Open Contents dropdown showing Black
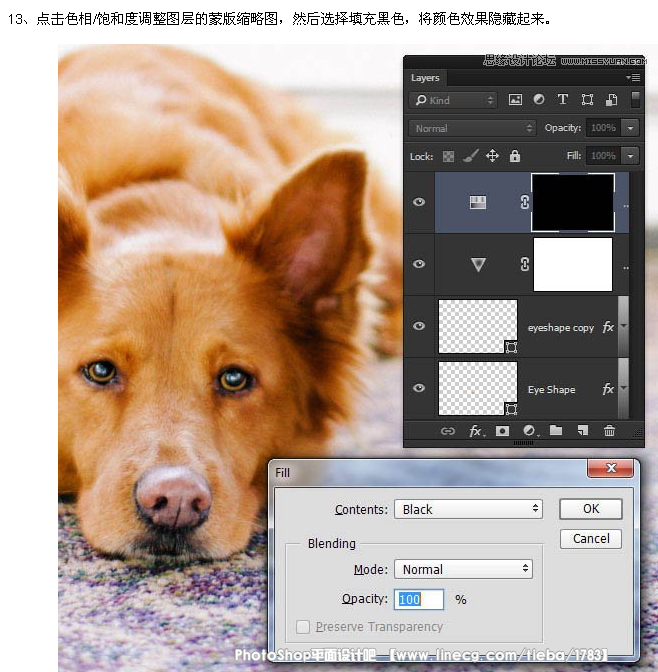Screen dimensions: 658x672 coord(469,509)
